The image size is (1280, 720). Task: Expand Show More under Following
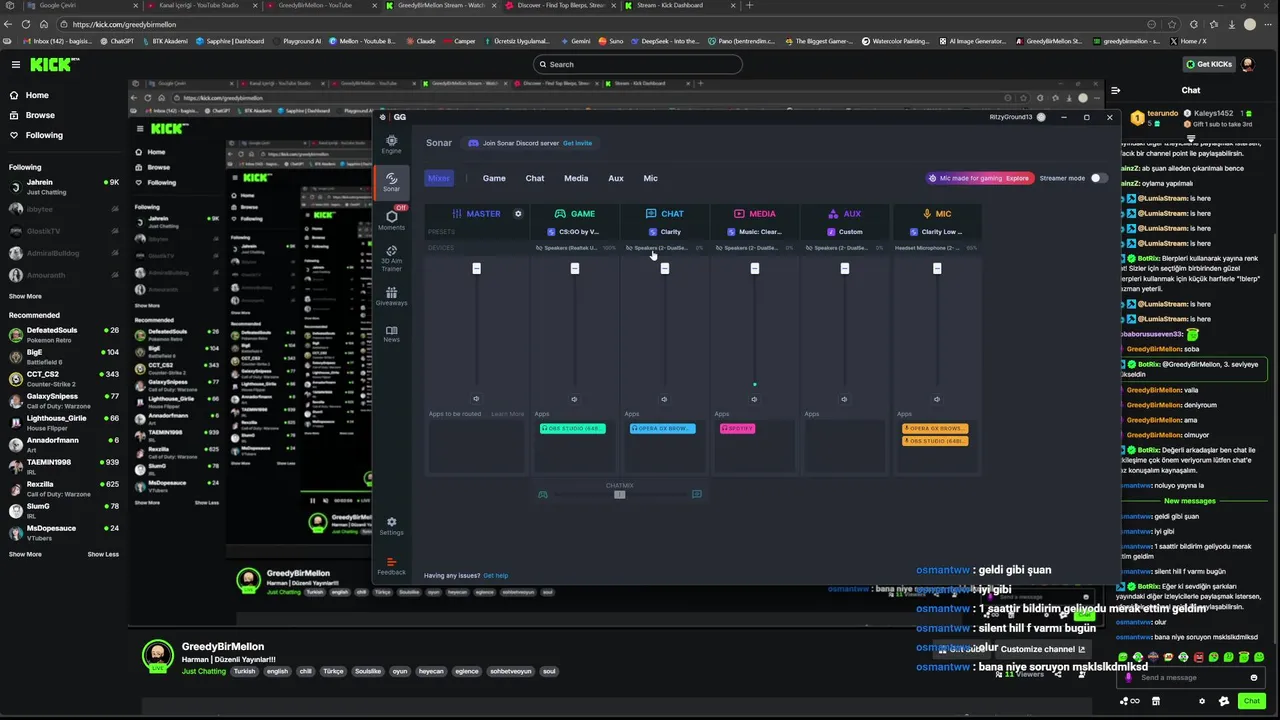point(25,296)
